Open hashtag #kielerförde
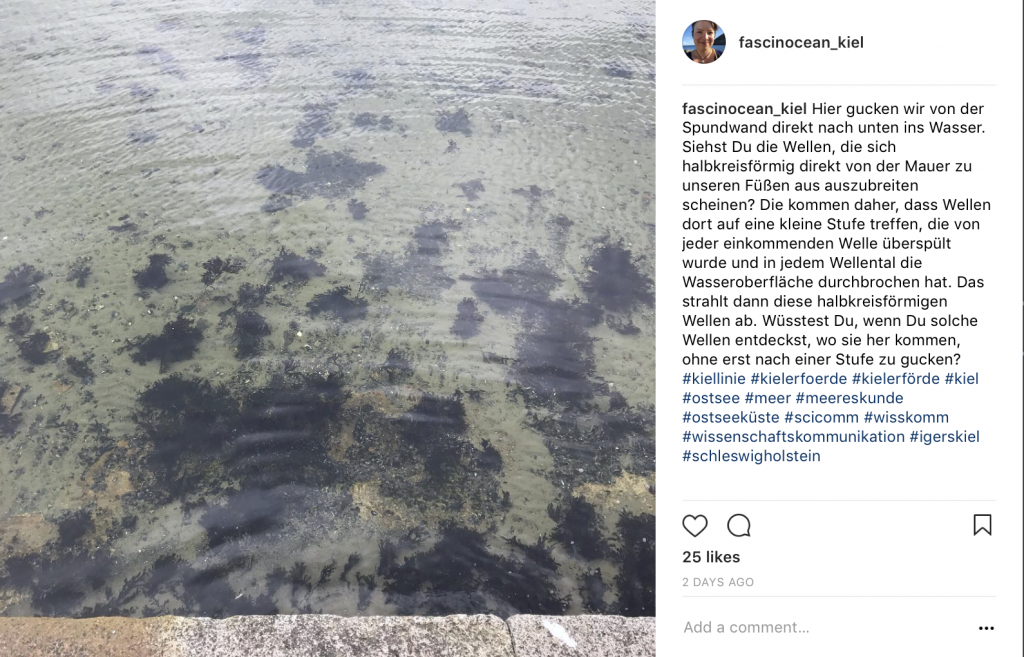Screen dimensions: 1024x657 click(896, 379)
